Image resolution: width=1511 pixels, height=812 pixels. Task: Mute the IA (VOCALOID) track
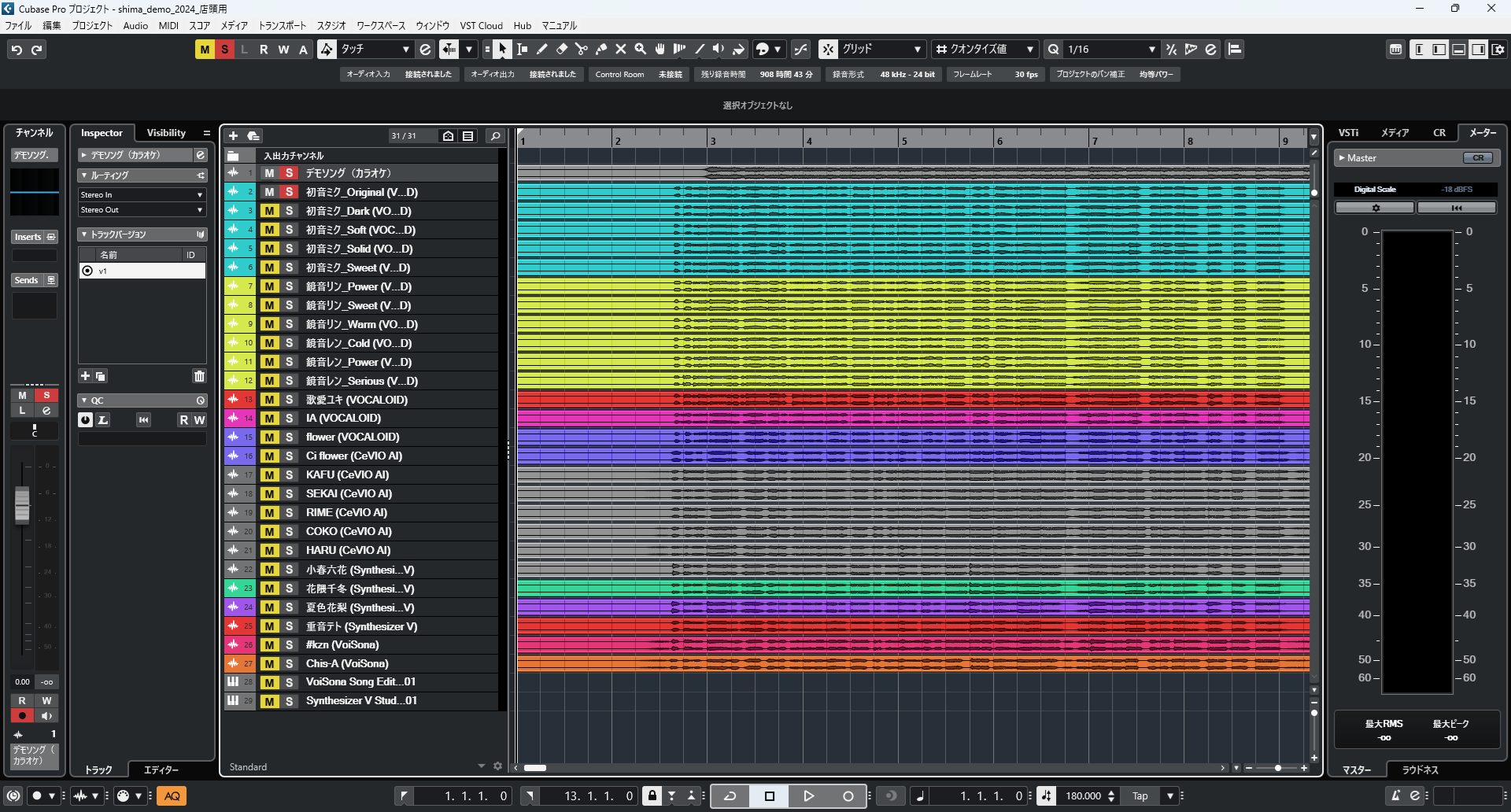(269, 419)
